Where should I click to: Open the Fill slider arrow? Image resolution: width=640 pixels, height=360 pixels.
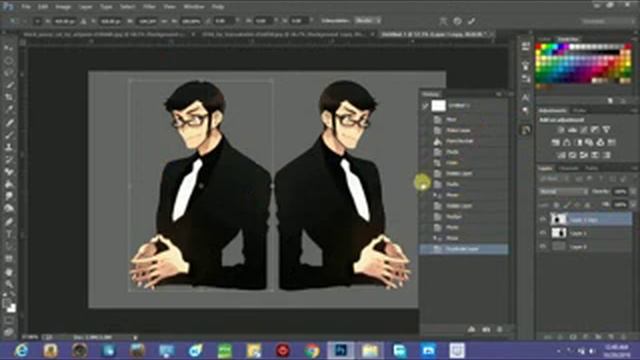[633, 204]
